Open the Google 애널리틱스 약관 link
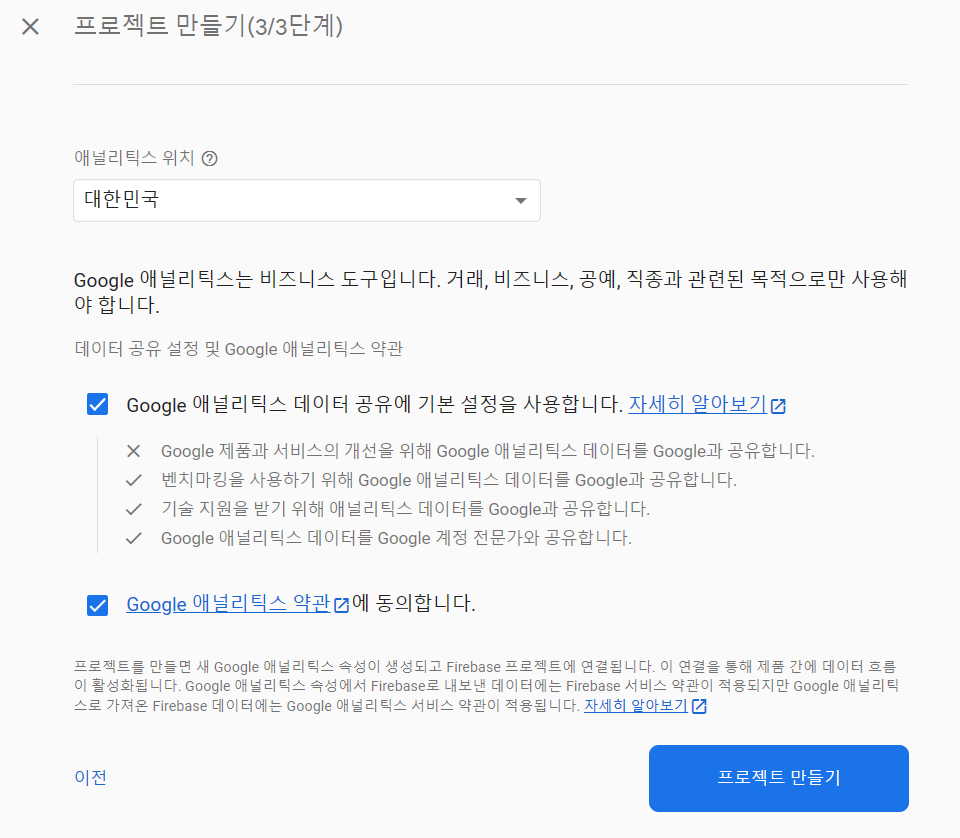Viewport: 960px width, 838px height. pyautogui.click(x=228, y=604)
